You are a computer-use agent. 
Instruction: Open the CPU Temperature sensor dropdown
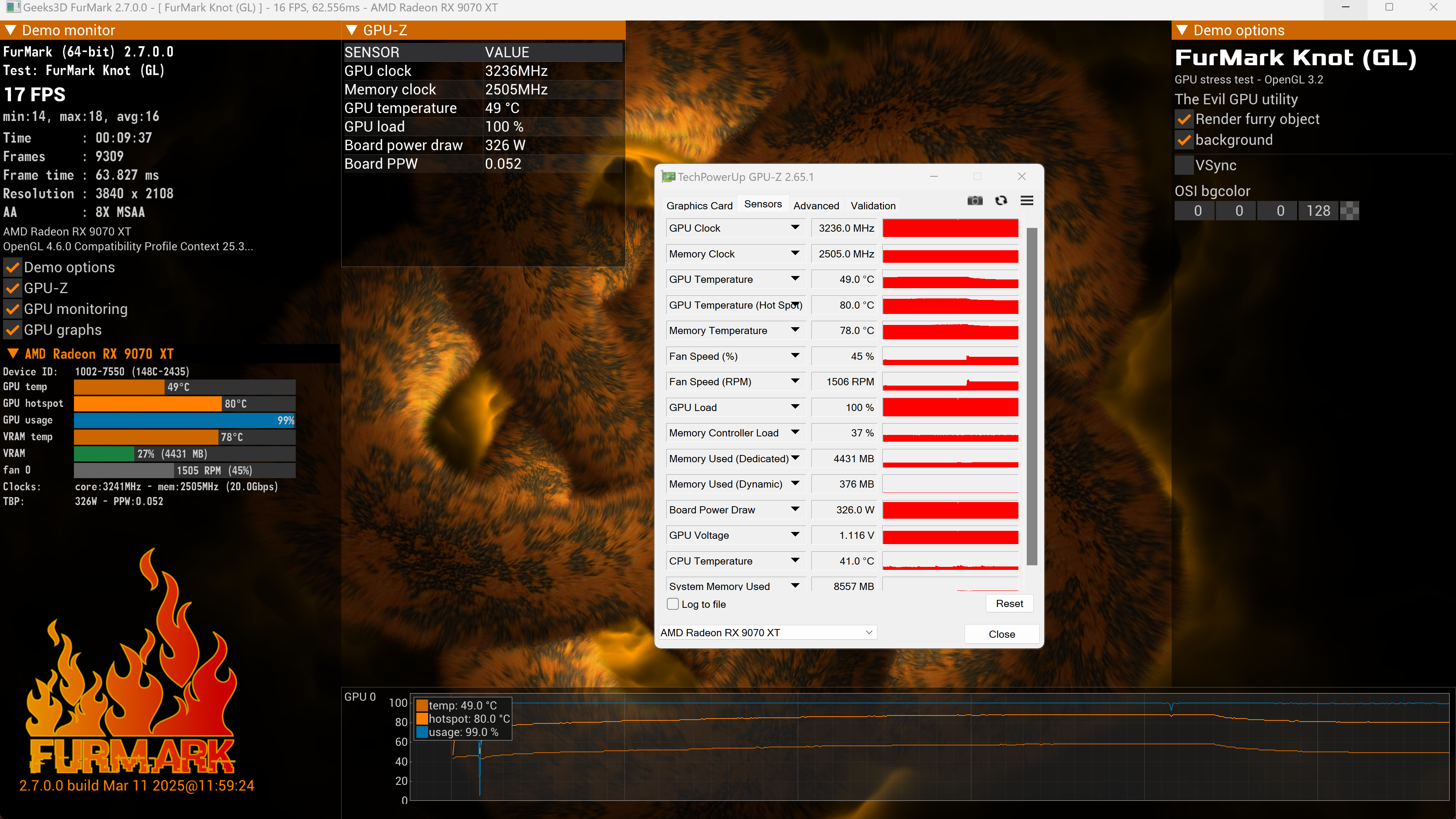(795, 561)
